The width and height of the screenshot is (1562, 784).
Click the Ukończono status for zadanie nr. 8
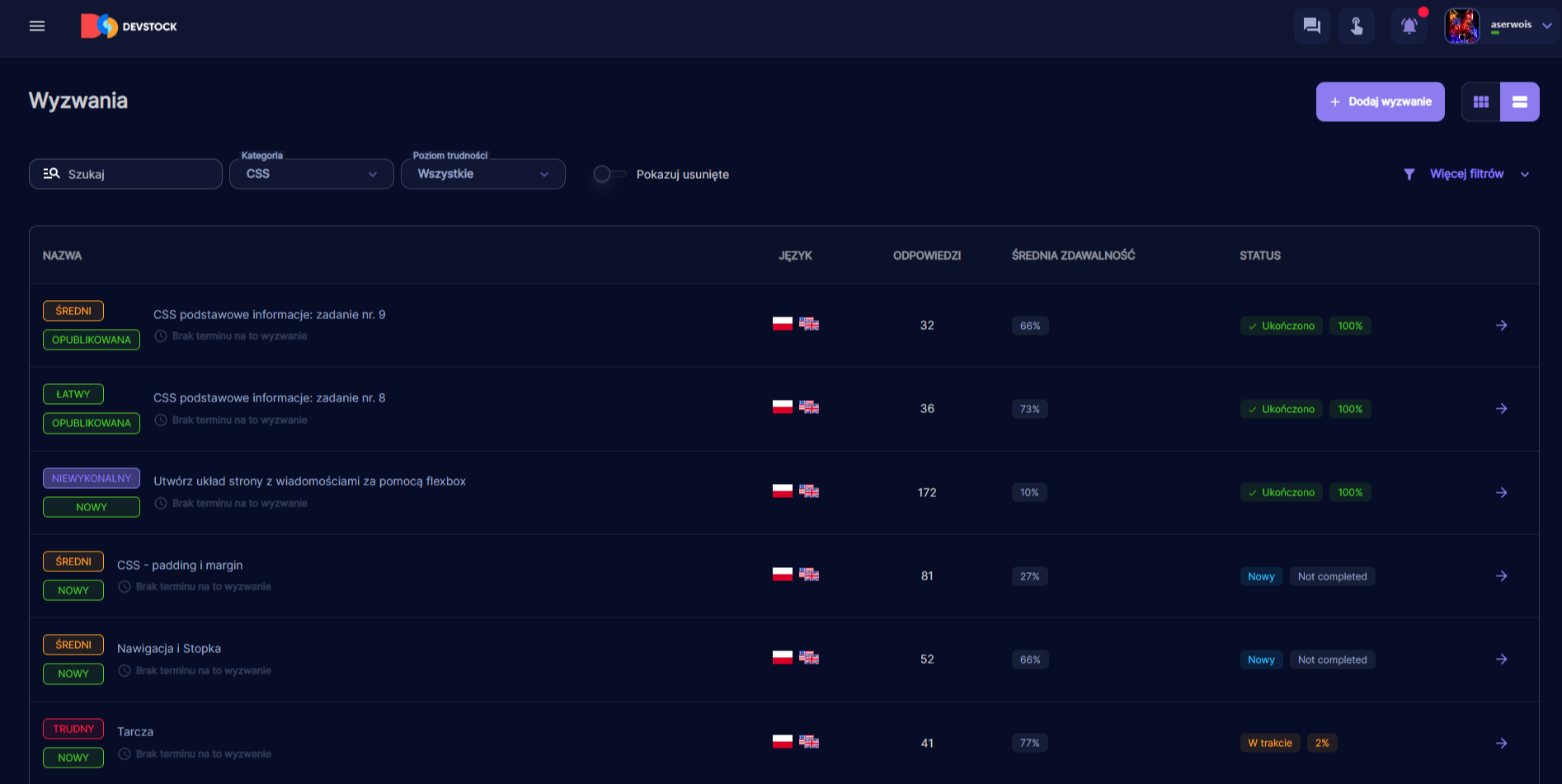point(1282,409)
